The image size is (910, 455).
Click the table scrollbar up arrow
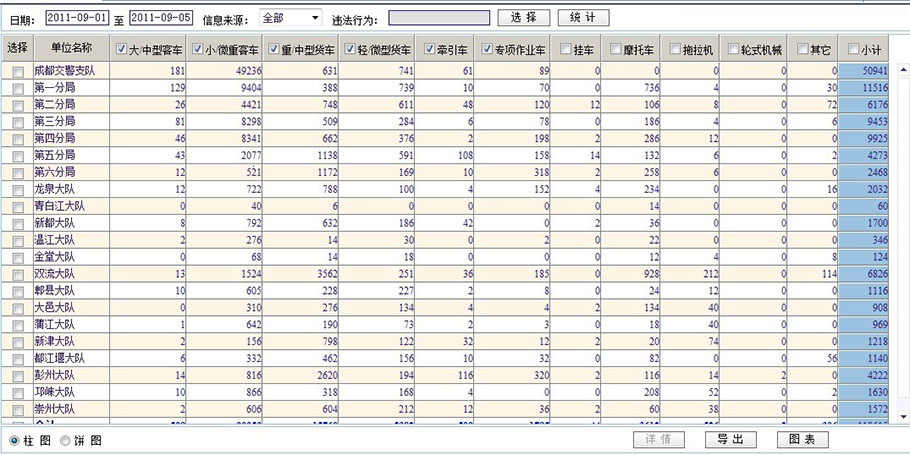(903, 70)
